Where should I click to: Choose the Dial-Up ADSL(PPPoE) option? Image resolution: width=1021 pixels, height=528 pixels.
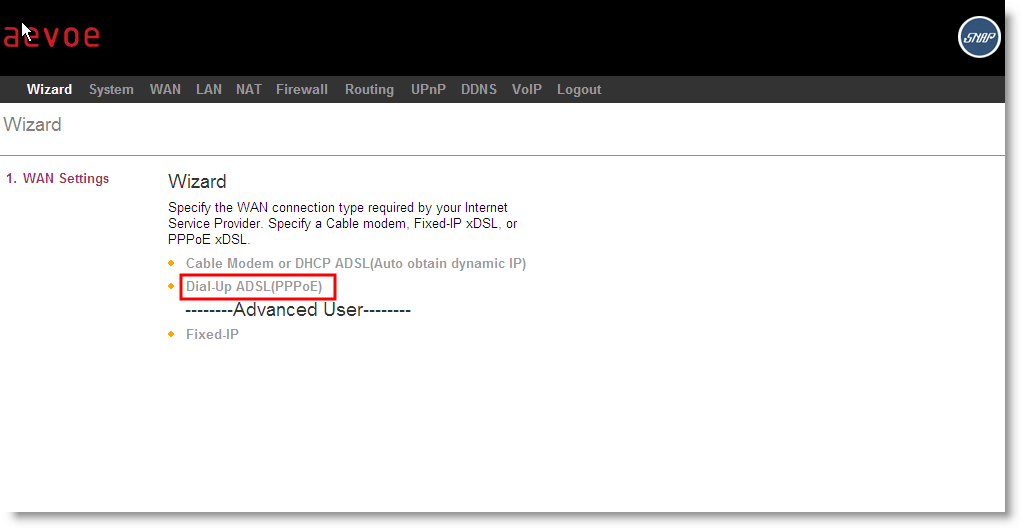tap(254, 286)
